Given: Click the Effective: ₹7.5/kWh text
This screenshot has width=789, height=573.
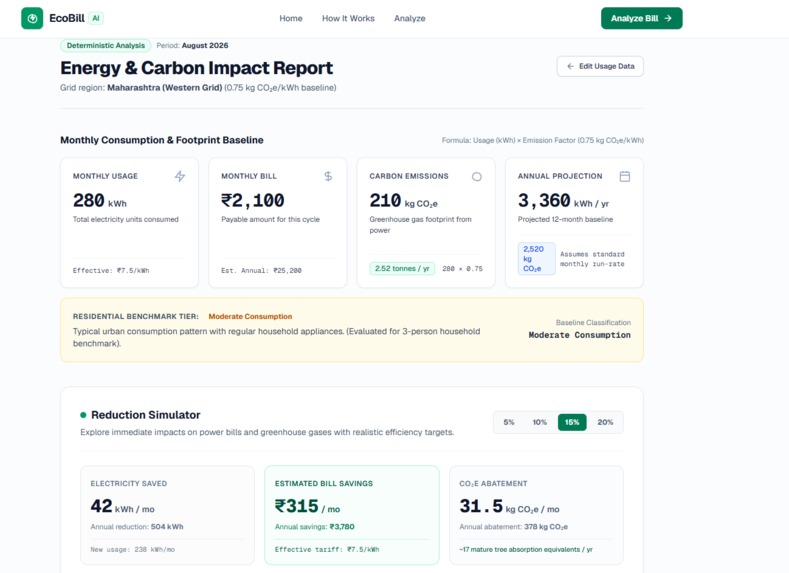Looking at the screenshot, I should [111, 271].
